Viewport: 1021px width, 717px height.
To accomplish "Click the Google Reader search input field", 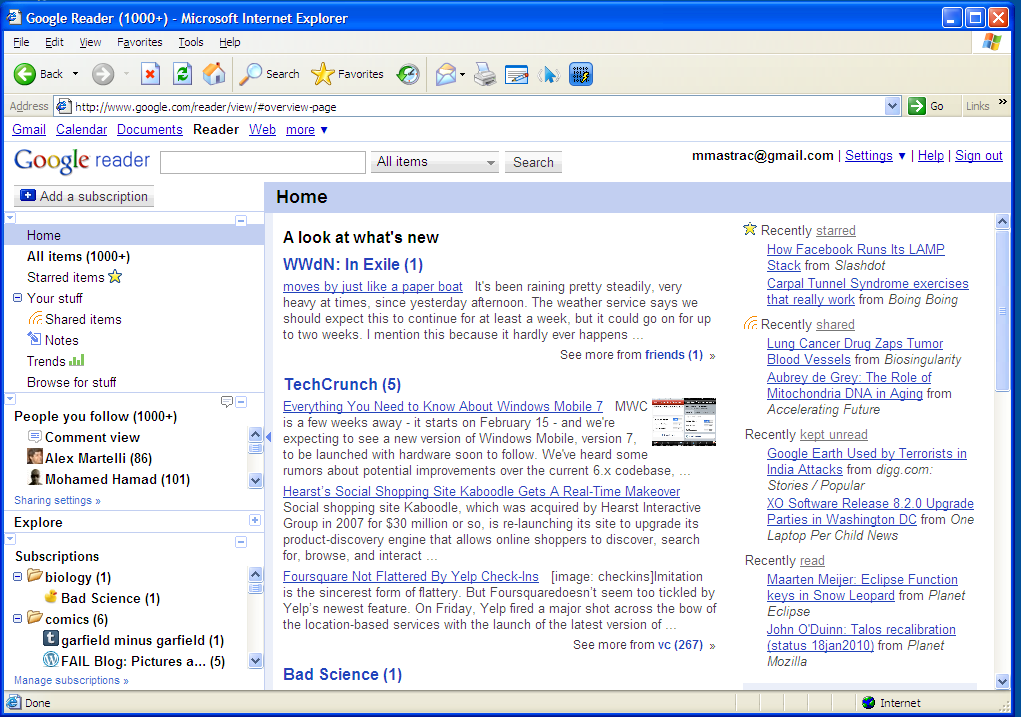I will point(263,162).
